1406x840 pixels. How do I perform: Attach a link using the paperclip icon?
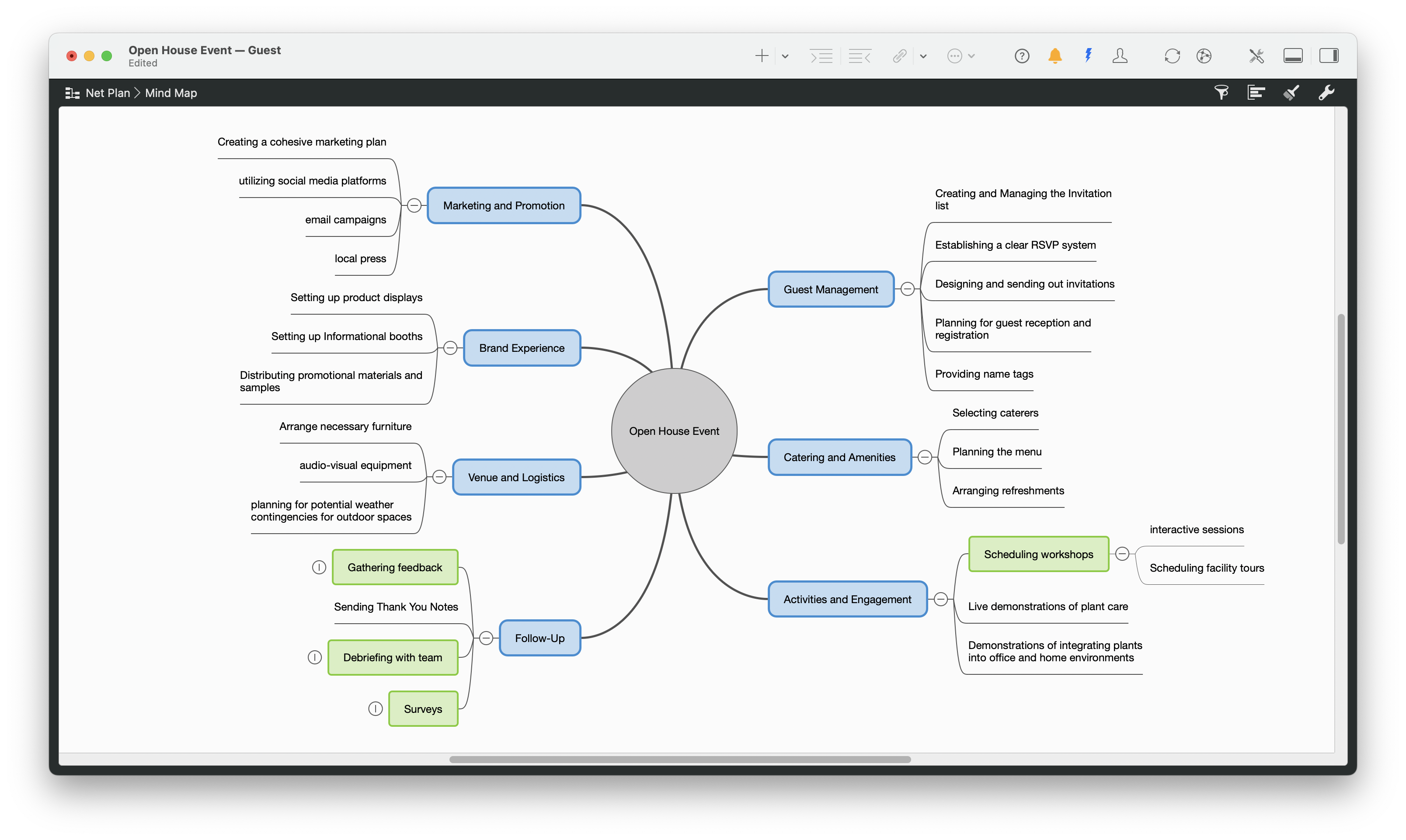899,56
